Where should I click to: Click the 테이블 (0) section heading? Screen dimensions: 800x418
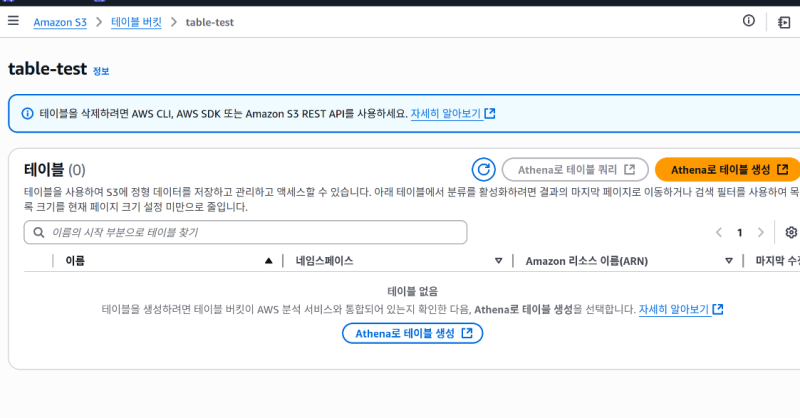(55, 169)
